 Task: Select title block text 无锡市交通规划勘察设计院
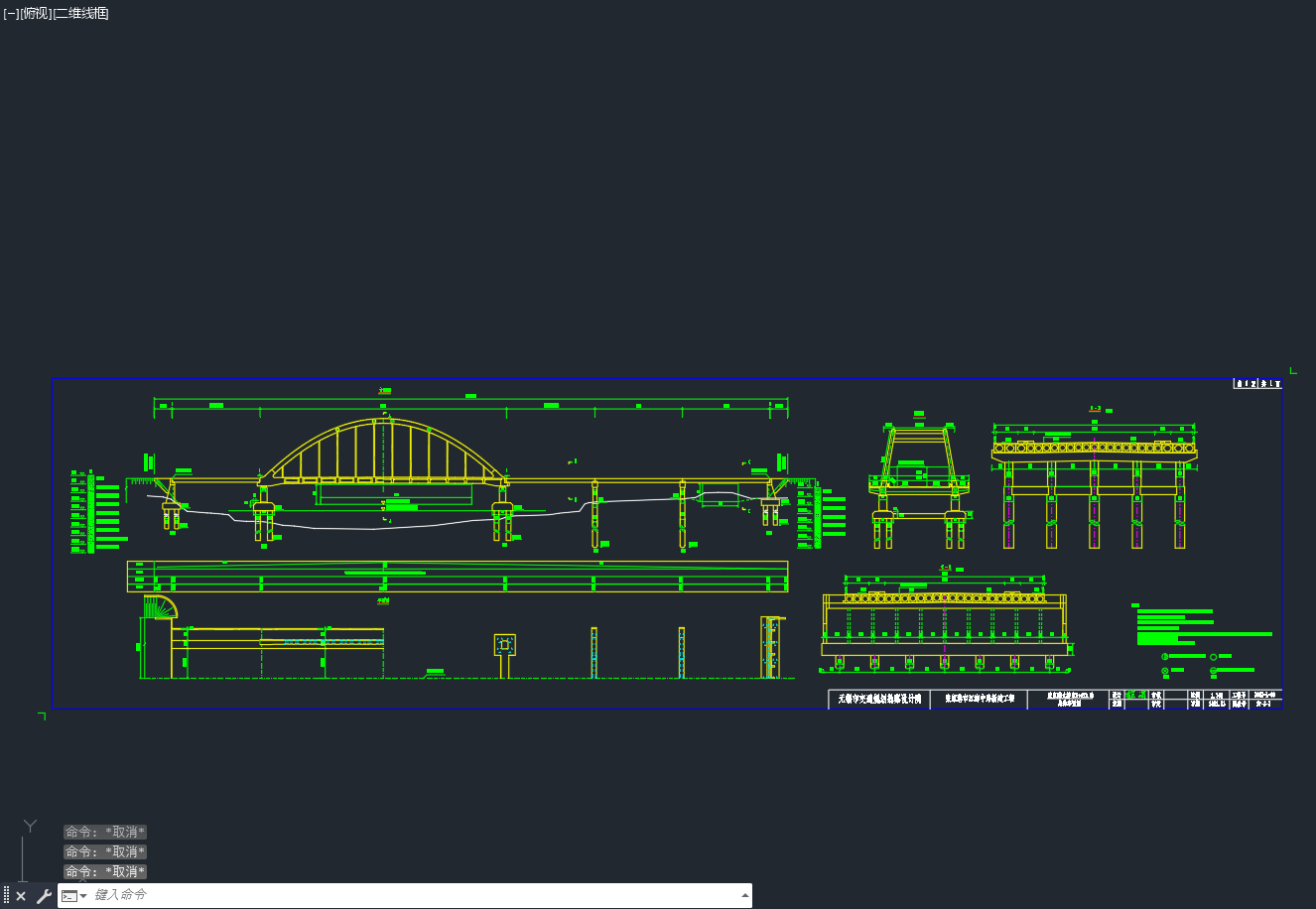click(x=879, y=700)
